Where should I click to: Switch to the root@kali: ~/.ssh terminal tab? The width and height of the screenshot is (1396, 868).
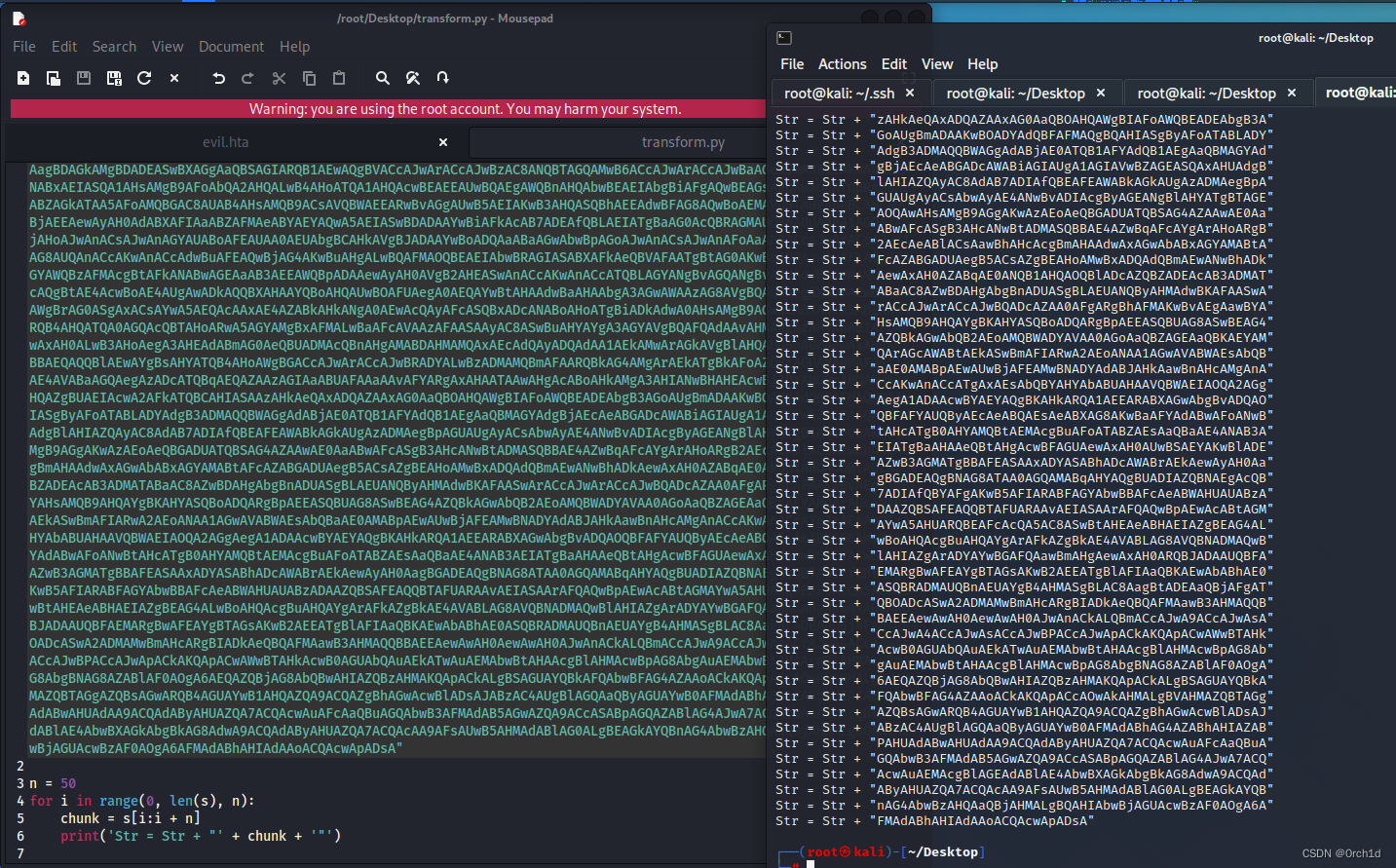click(x=839, y=94)
